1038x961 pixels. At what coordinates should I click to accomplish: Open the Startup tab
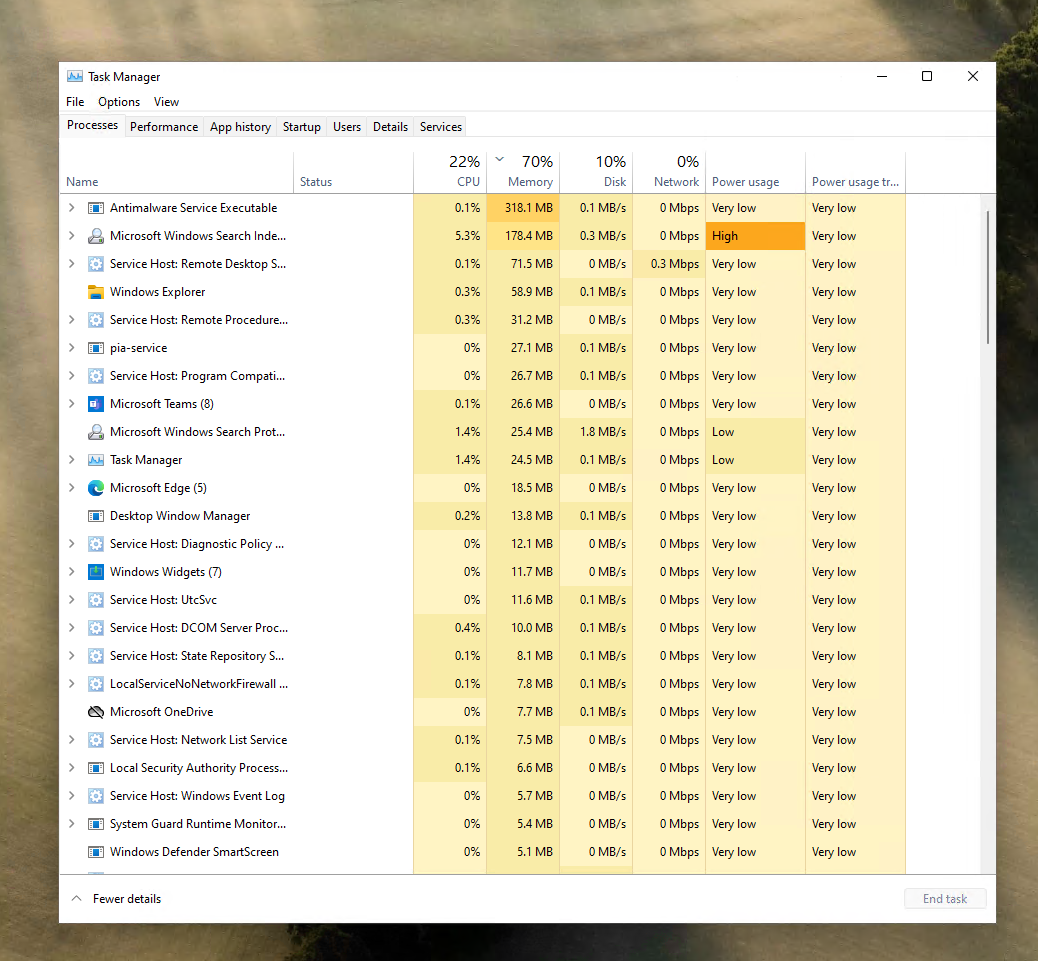[301, 127]
